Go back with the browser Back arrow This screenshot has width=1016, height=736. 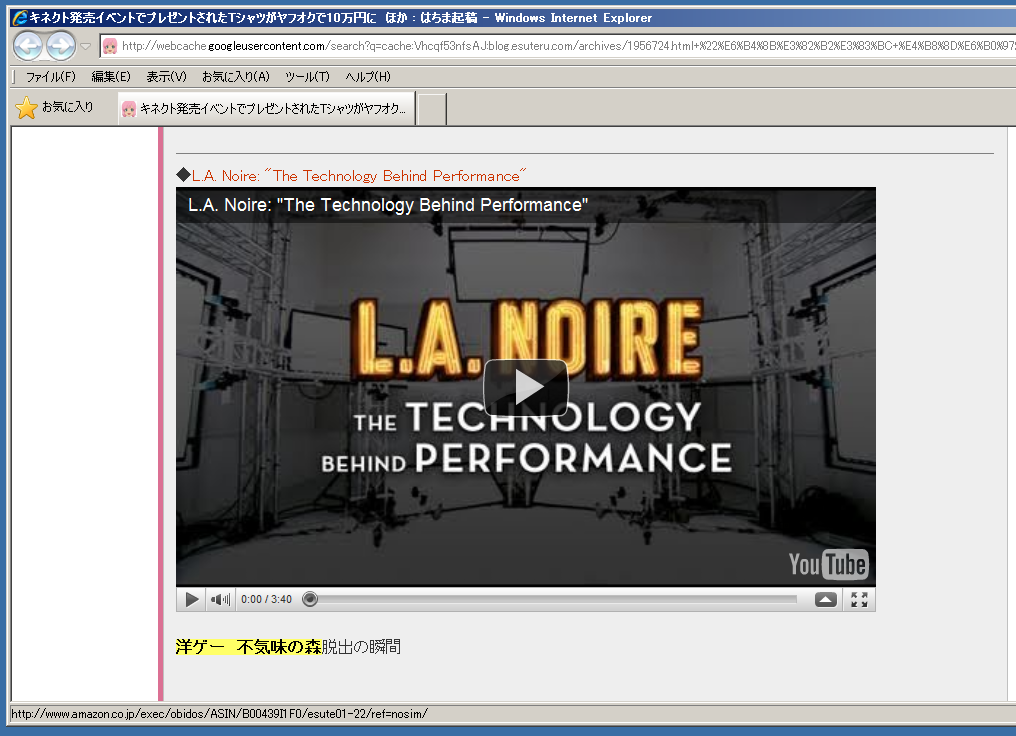[28, 46]
